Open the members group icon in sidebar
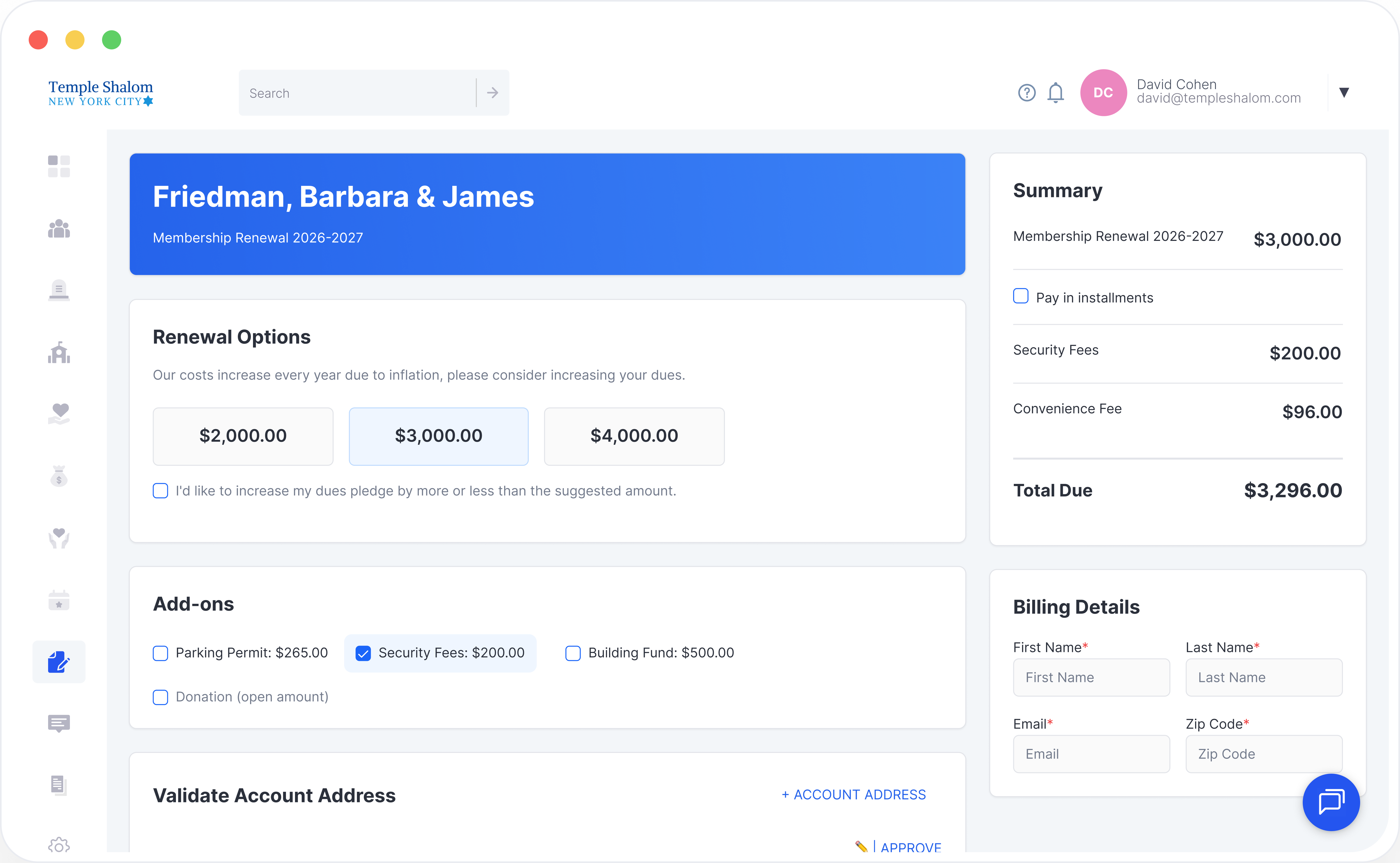 click(x=59, y=229)
